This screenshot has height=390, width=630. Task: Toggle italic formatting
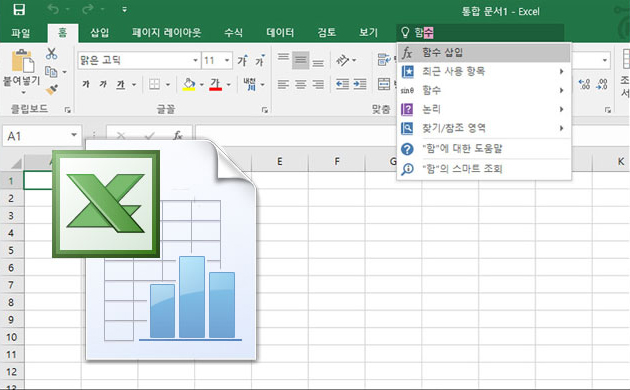click(103, 84)
